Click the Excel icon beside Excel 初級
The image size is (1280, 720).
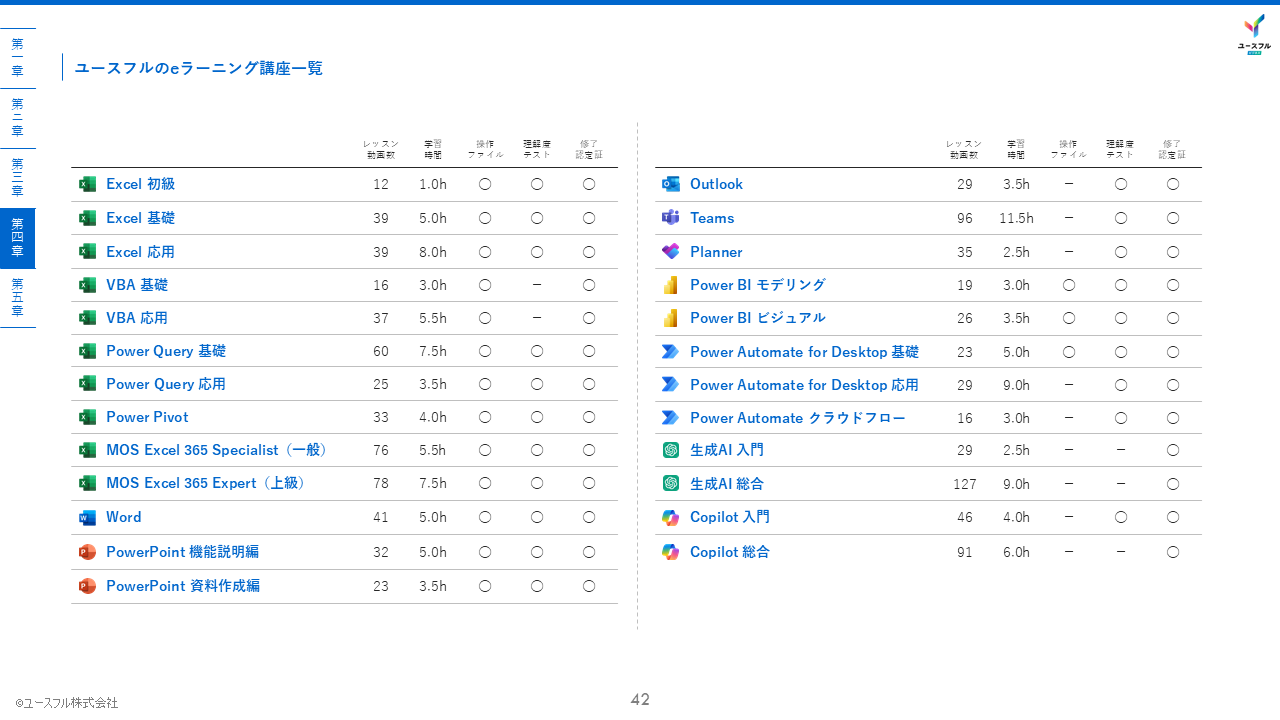[87, 184]
